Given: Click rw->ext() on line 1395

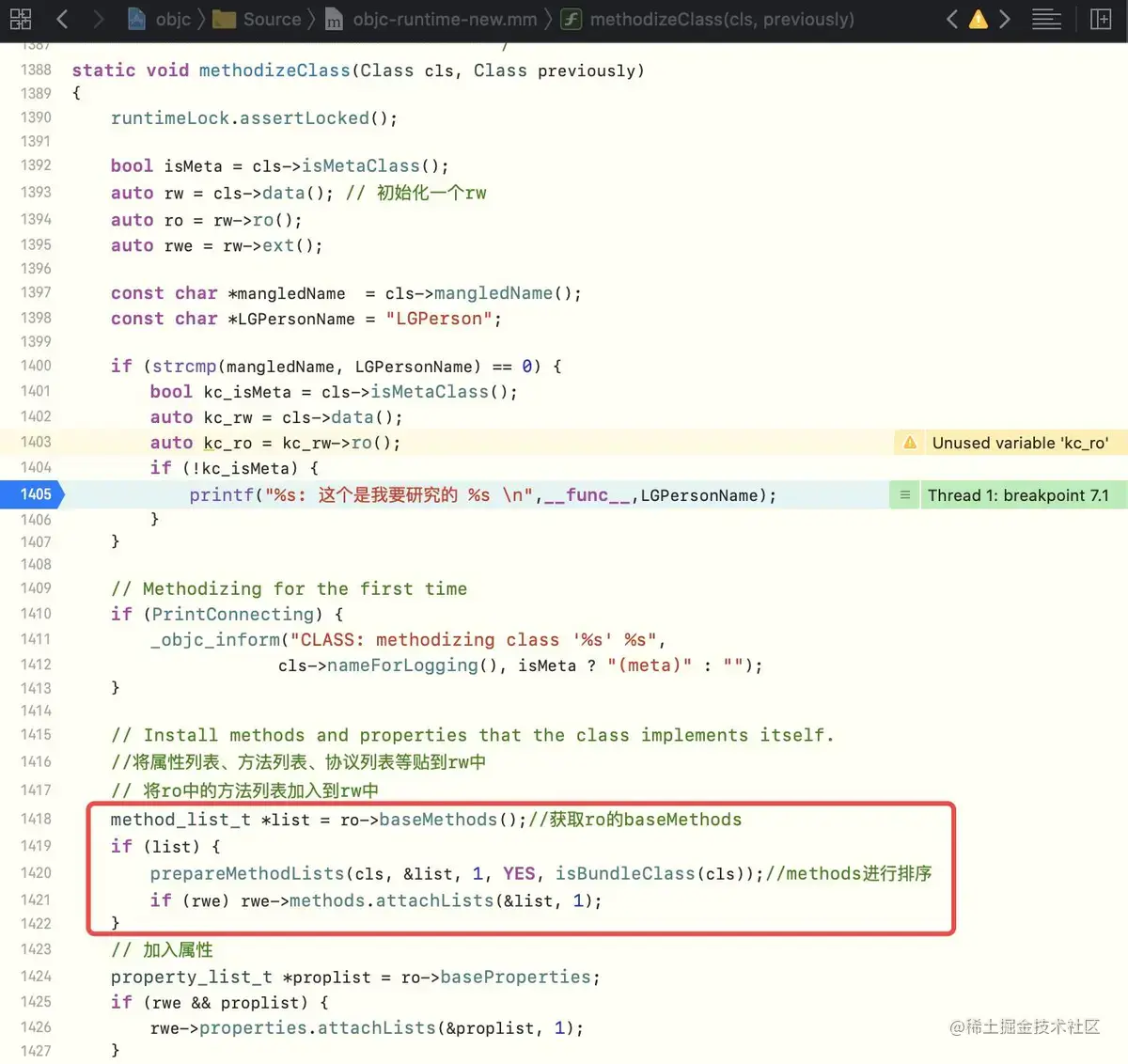Looking at the screenshot, I should pos(273,246).
